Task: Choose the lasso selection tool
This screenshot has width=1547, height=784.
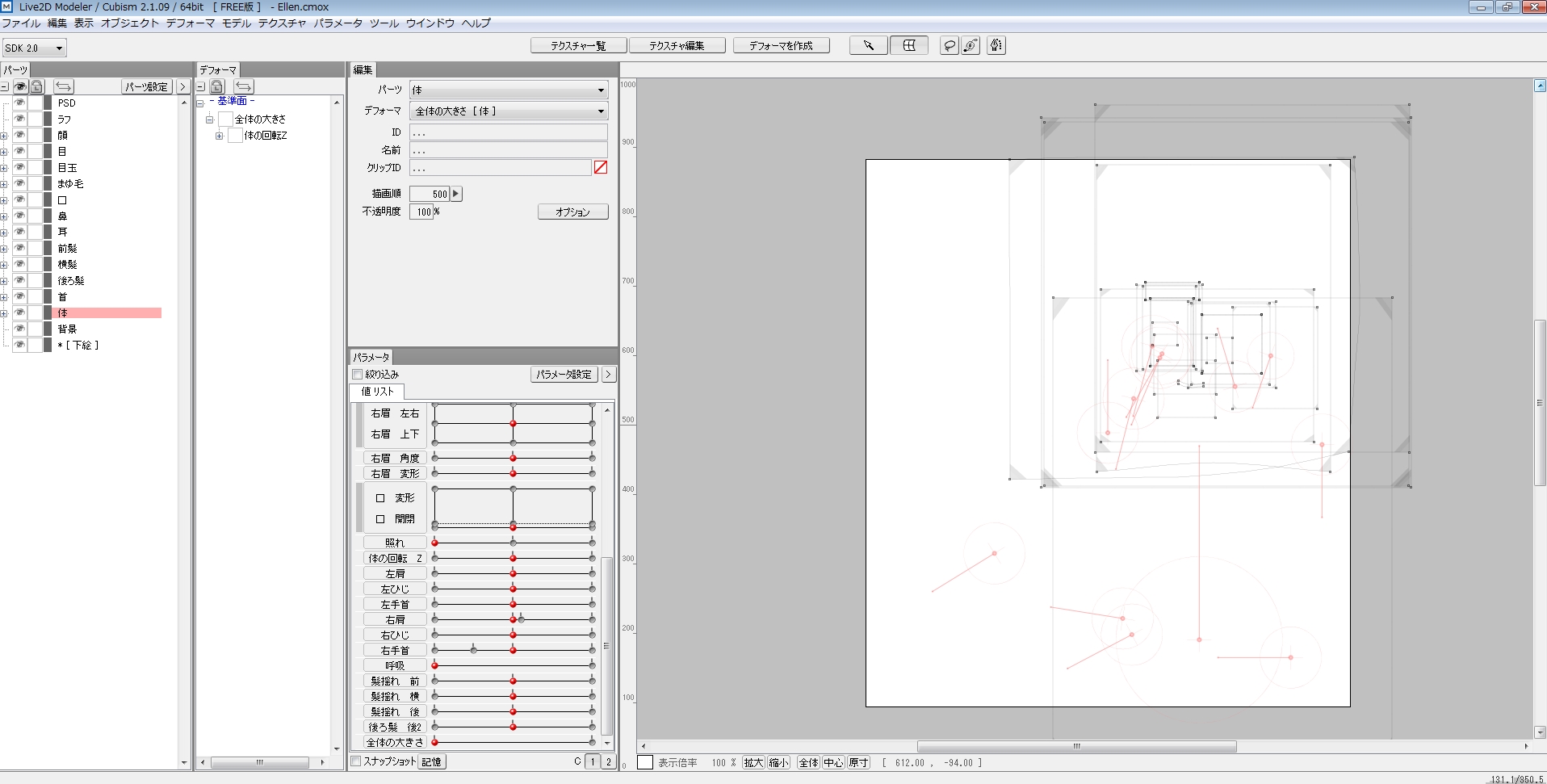Action: [x=950, y=46]
